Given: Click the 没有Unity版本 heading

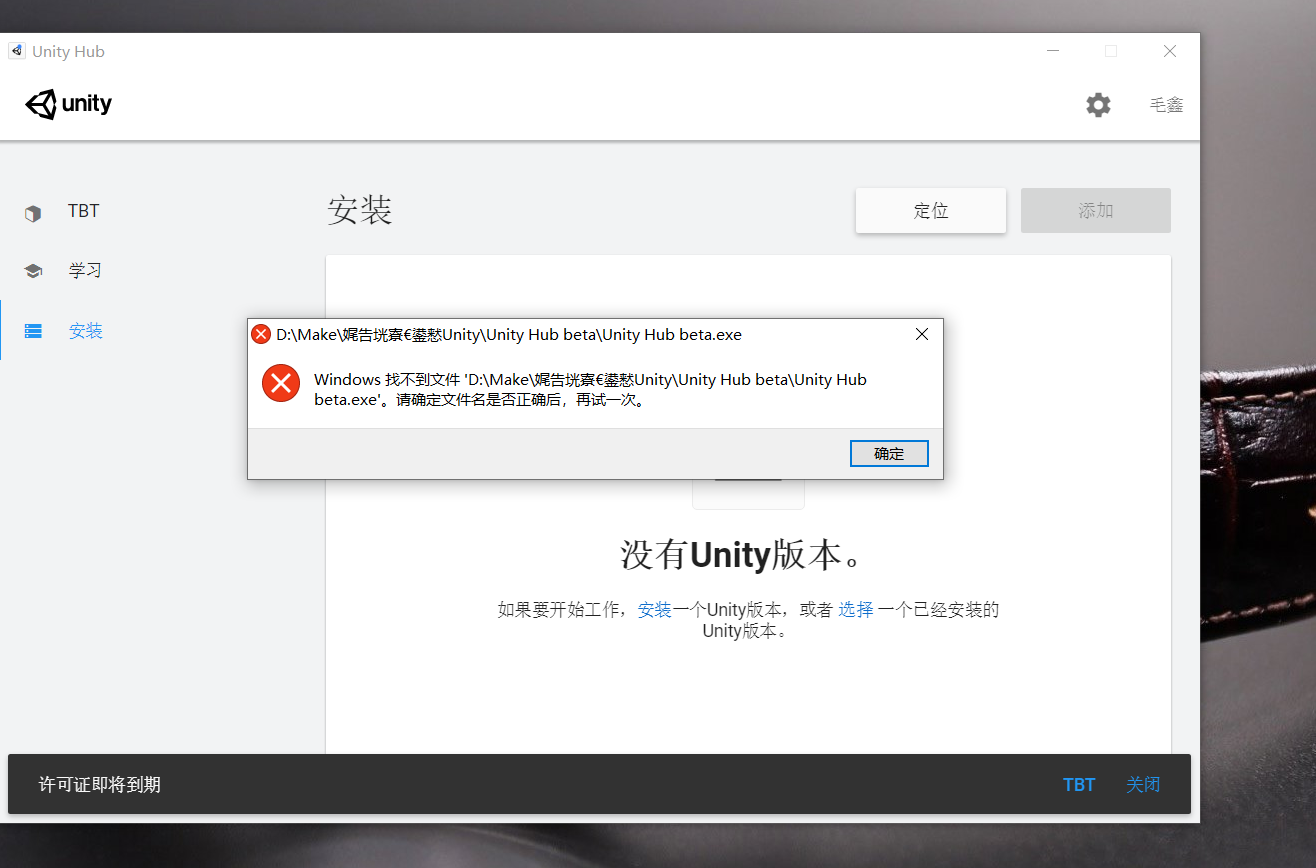Looking at the screenshot, I should point(741,554).
